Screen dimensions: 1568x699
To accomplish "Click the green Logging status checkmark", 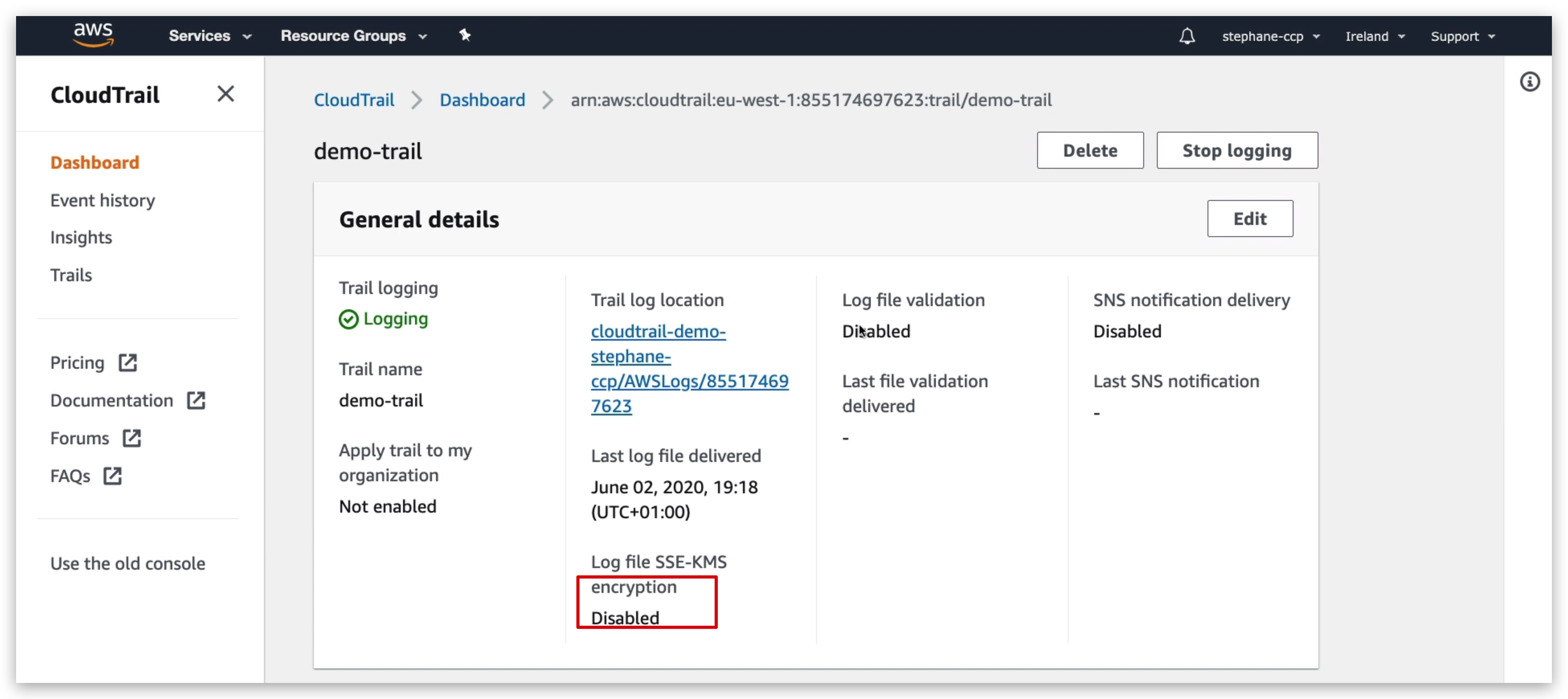I will (349, 319).
